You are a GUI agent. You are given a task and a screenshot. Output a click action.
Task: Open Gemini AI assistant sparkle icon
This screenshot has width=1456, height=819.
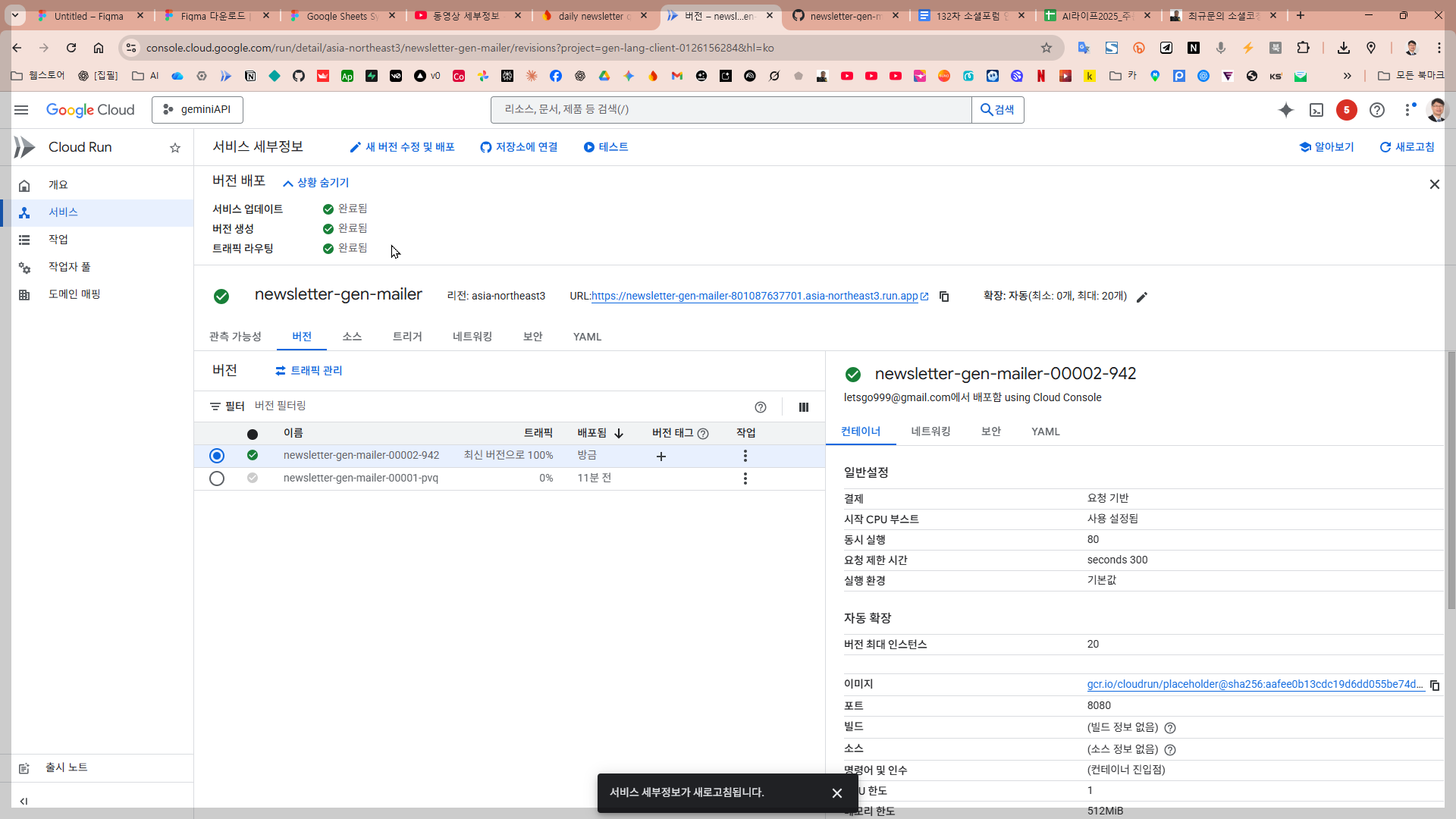1285,110
